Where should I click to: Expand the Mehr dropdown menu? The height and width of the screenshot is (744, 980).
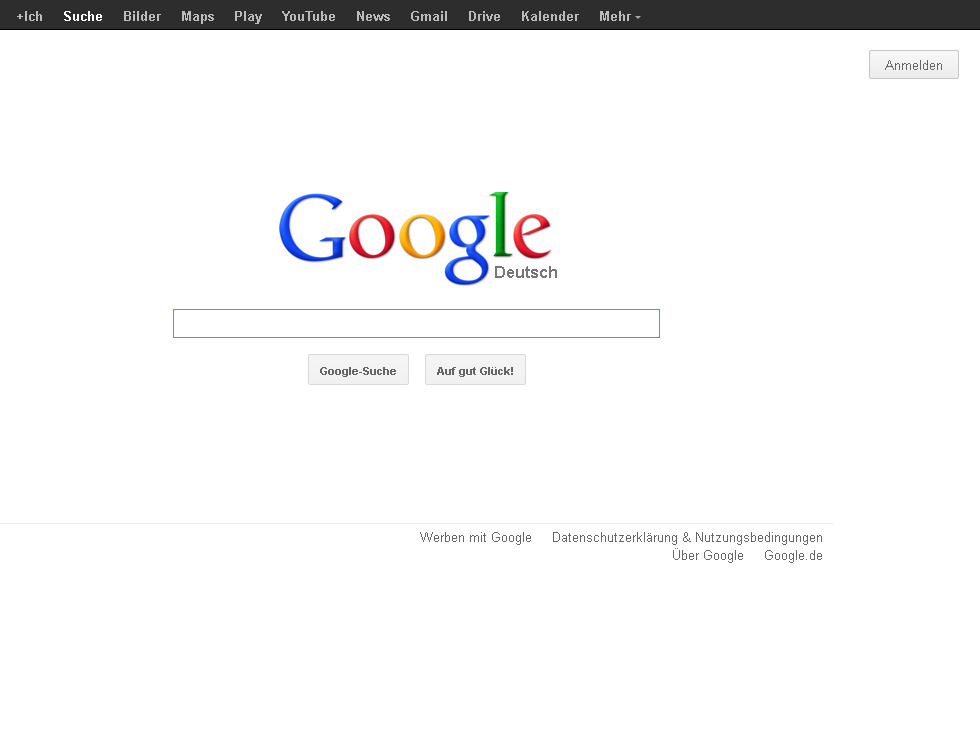[x=620, y=16]
